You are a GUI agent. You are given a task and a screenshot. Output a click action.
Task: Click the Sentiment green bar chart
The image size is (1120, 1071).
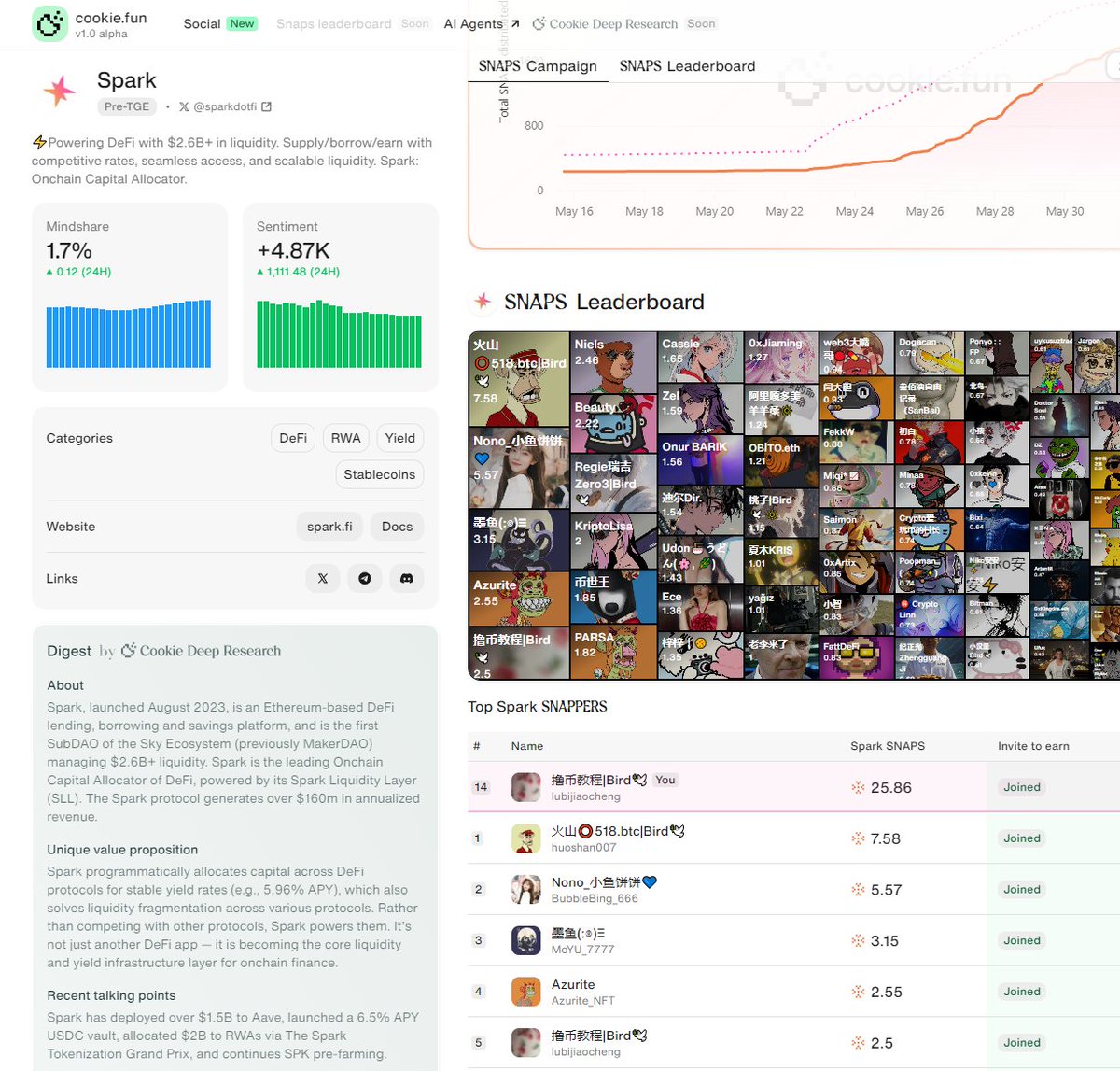(x=340, y=334)
